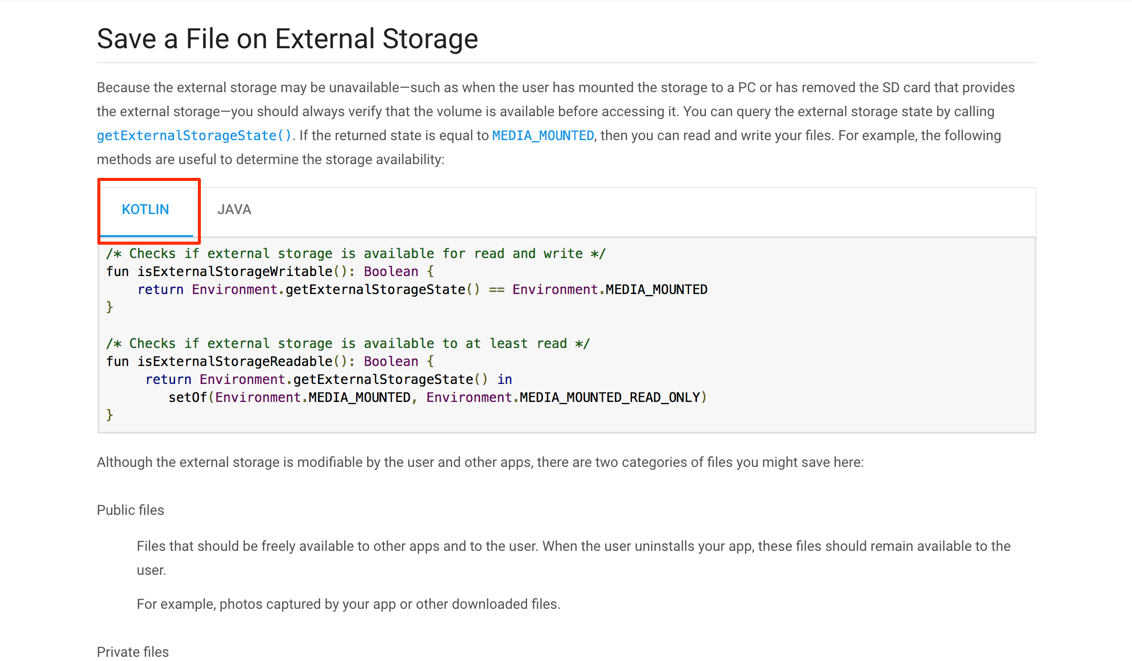This screenshot has height=661, width=1132.
Task: Switch to the KOTLIN code tab
Action: 146,210
